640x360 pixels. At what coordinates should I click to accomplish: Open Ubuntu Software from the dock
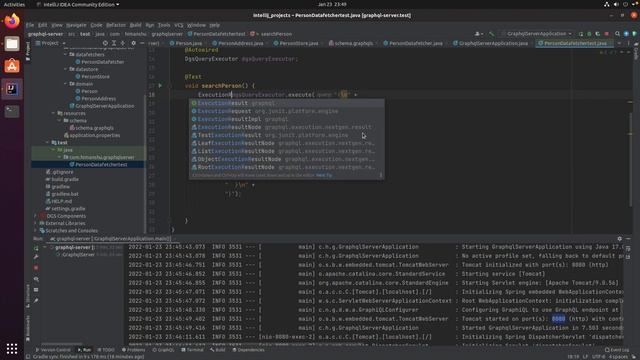(x=12, y=66)
